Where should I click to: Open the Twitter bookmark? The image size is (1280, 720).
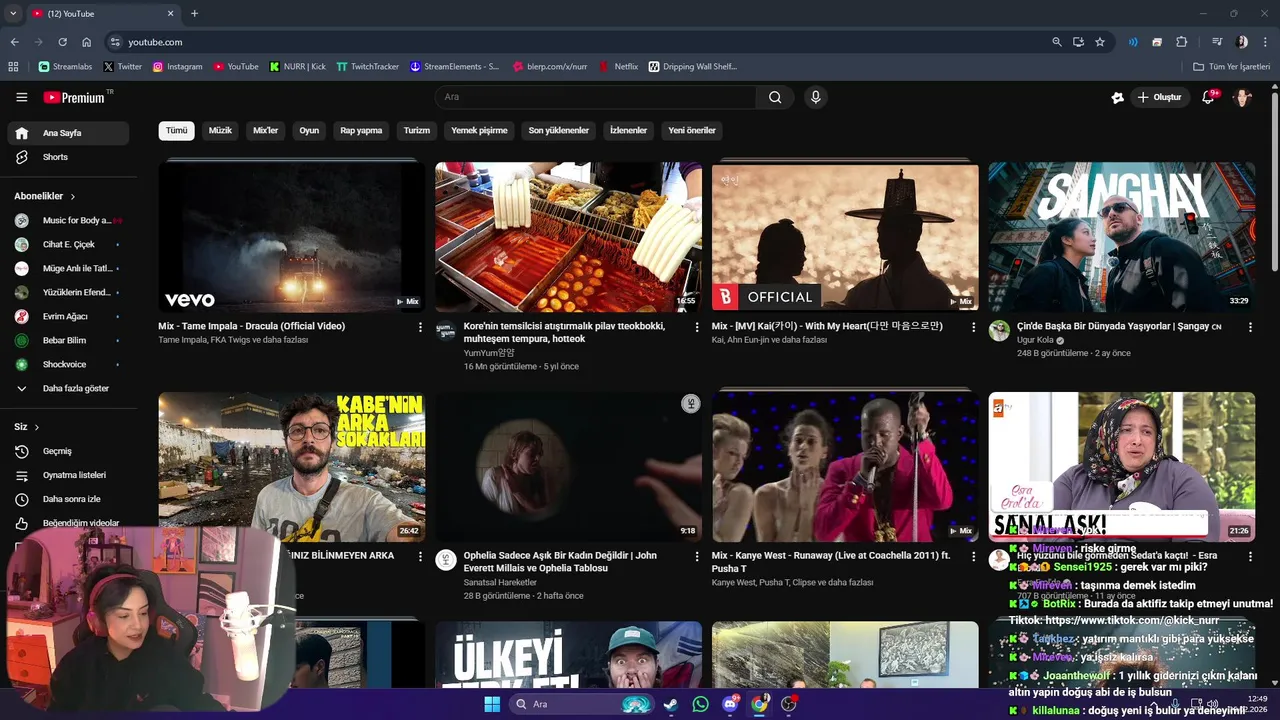[123, 67]
